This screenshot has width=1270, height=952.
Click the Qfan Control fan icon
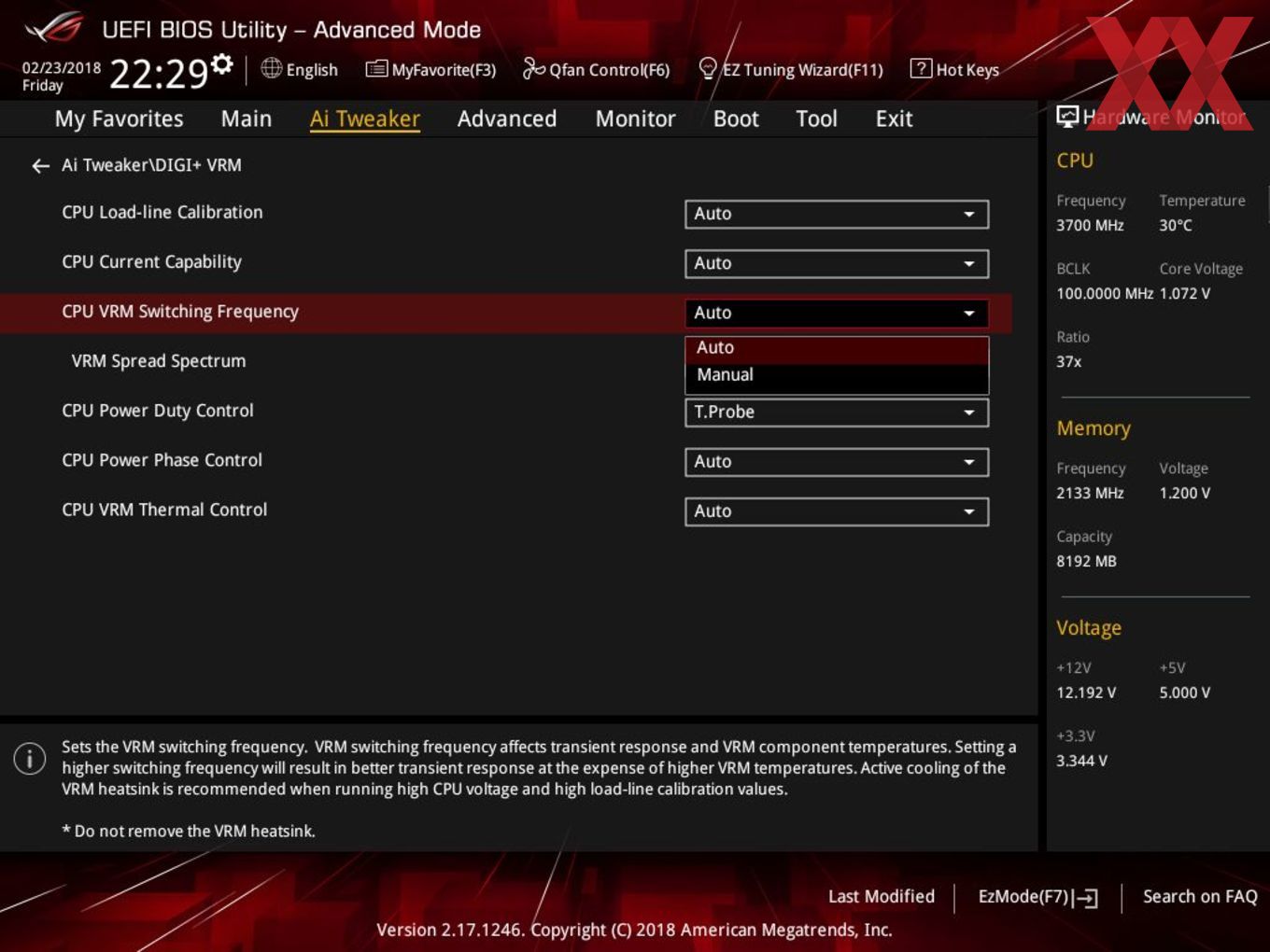coord(533,68)
